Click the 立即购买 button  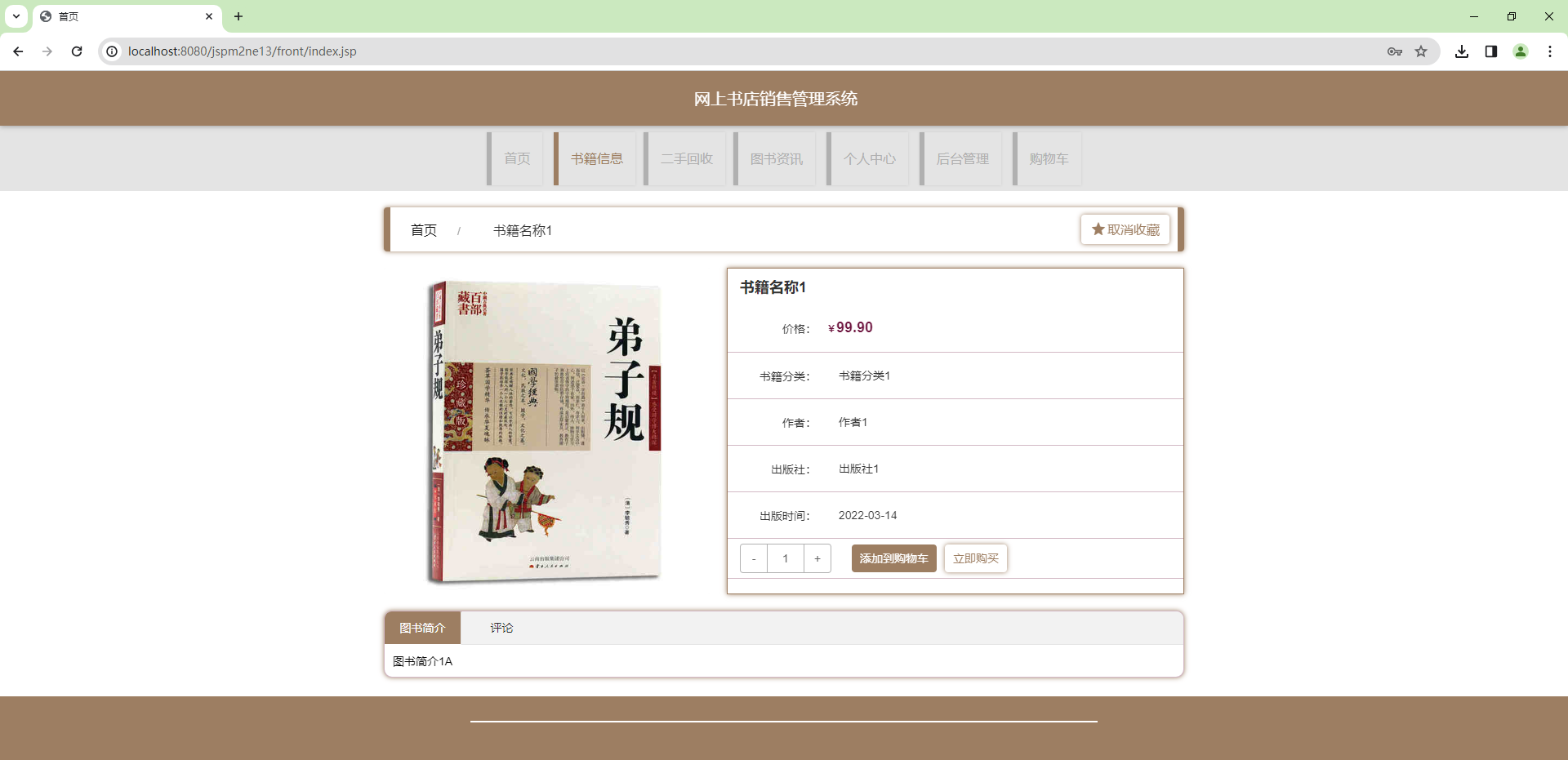click(x=976, y=558)
